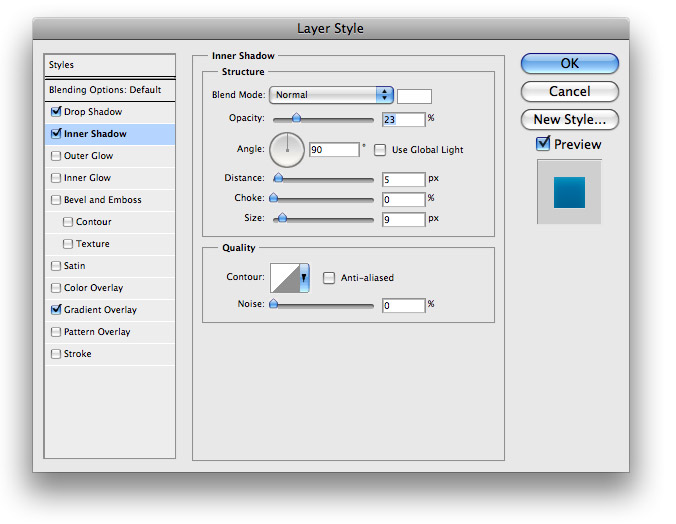676x524 pixels.
Task: Click the Contour curve thumbnail
Action: coord(285,278)
